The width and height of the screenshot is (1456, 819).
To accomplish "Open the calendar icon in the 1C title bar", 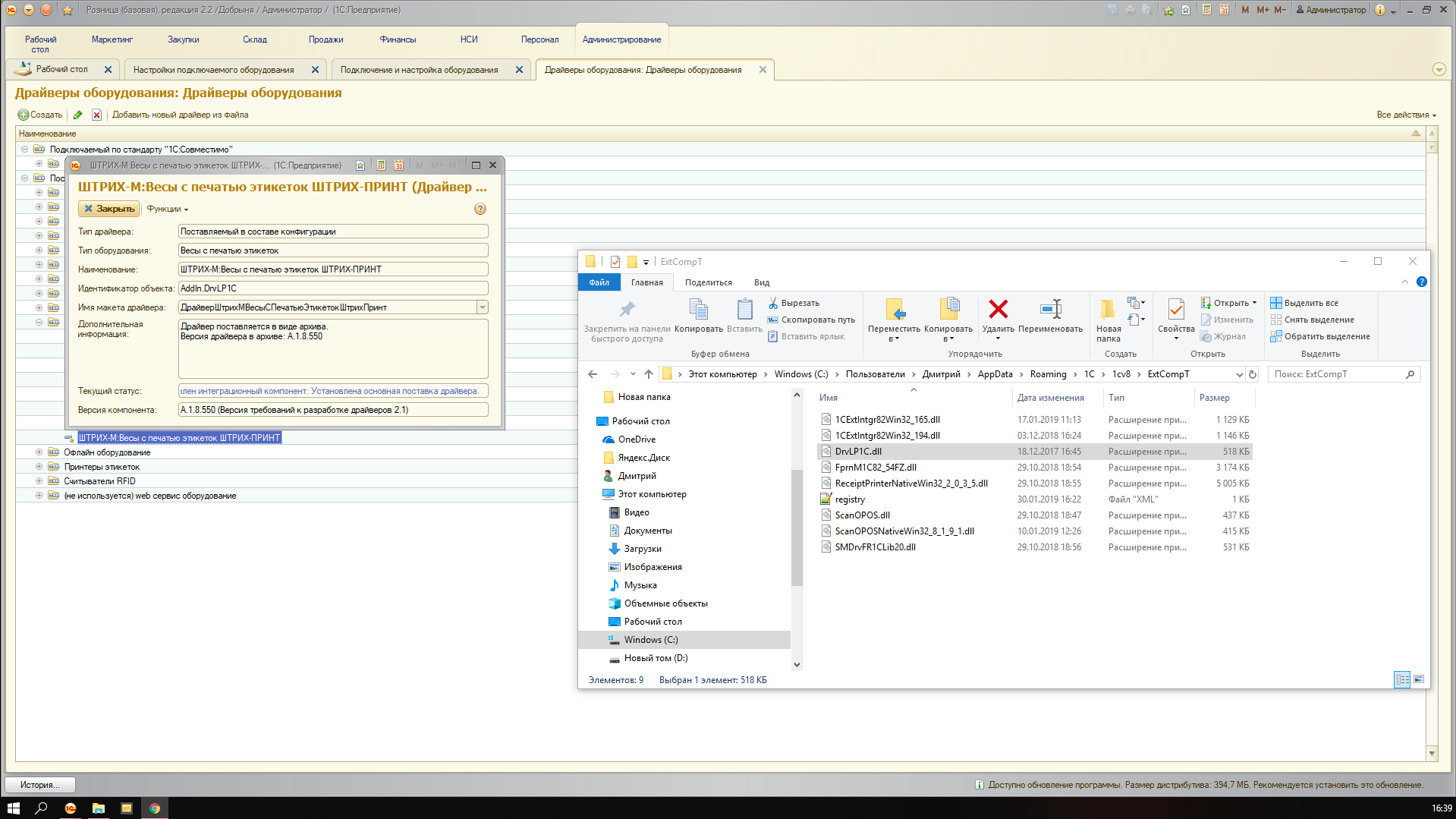I will pyautogui.click(x=1224, y=10).
